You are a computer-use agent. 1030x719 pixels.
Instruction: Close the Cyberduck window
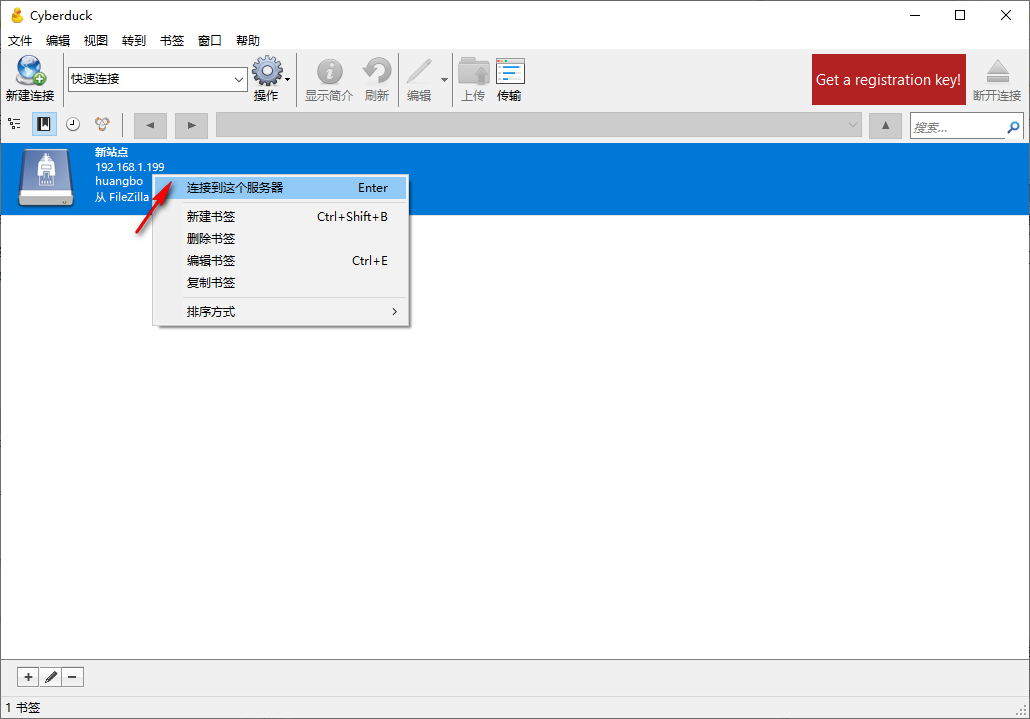click(1006, 15)
